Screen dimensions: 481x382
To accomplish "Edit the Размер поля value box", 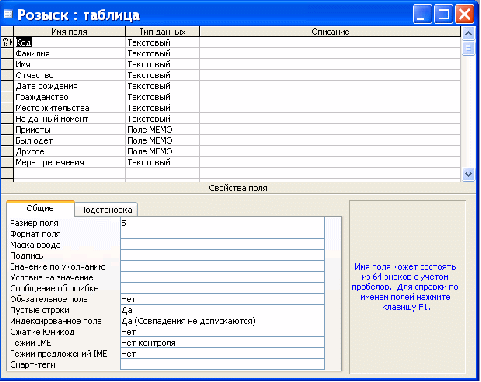I will click(x=222, y=223).
